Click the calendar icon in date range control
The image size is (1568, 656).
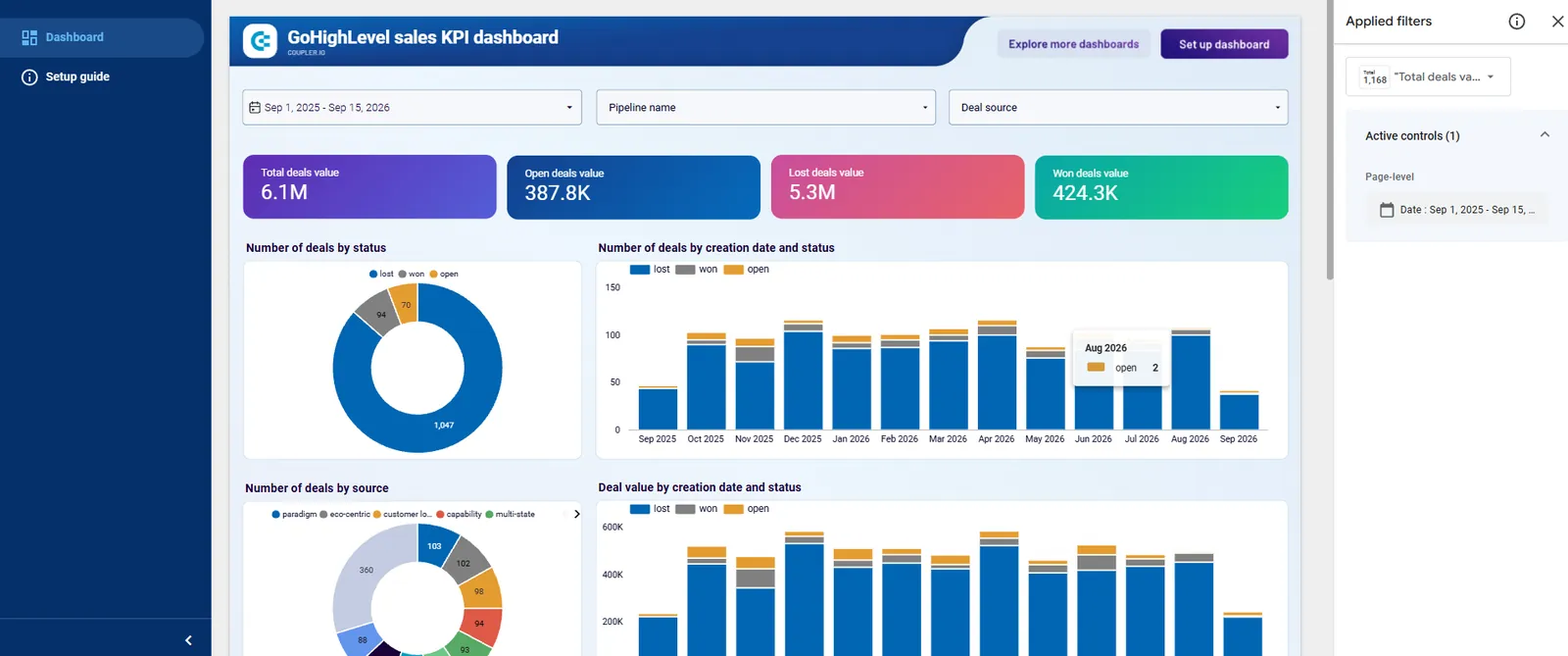(x=255, y=108)
